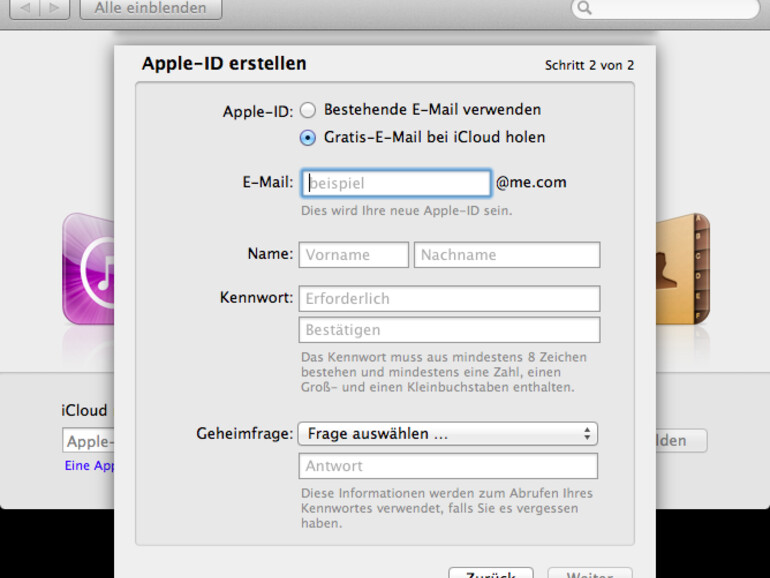Image resolution: width=770 pixels, height=578 pixels.
Task: Go back with the left arrow button
Action: [x=25, y=8]
